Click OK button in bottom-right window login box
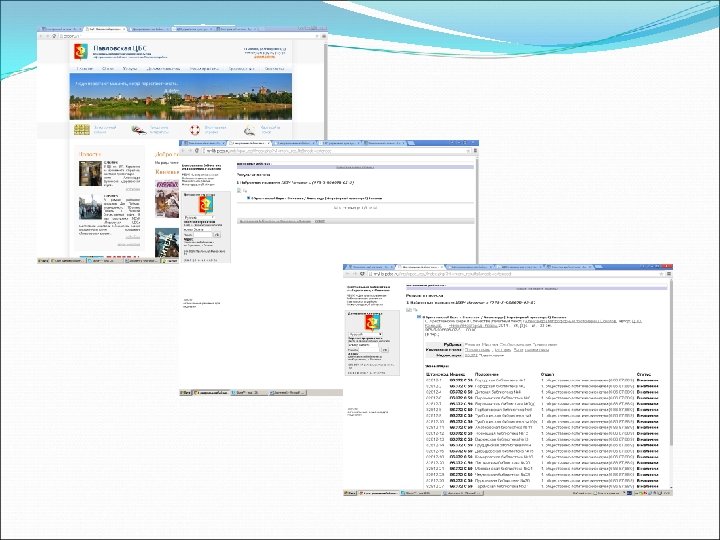 385,350
